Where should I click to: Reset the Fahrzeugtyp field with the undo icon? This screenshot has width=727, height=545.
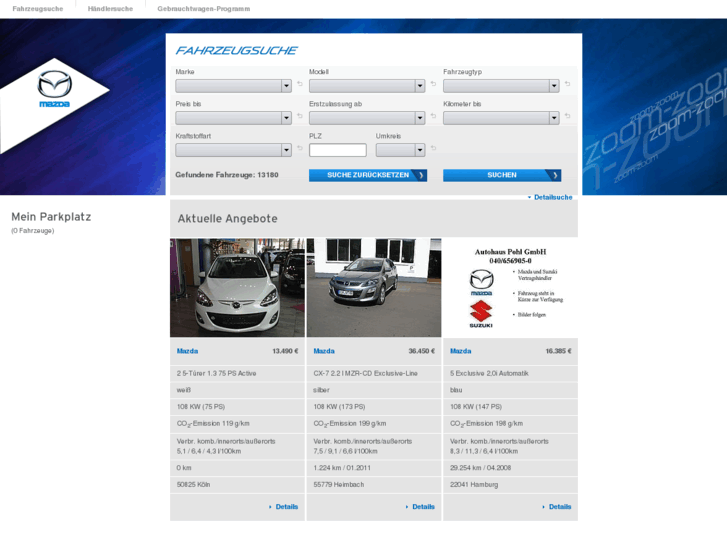click(x=567, y=84)
